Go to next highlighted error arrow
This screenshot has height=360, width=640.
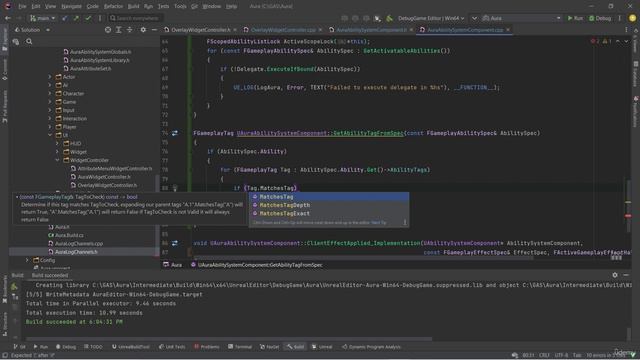coord(626,41)
